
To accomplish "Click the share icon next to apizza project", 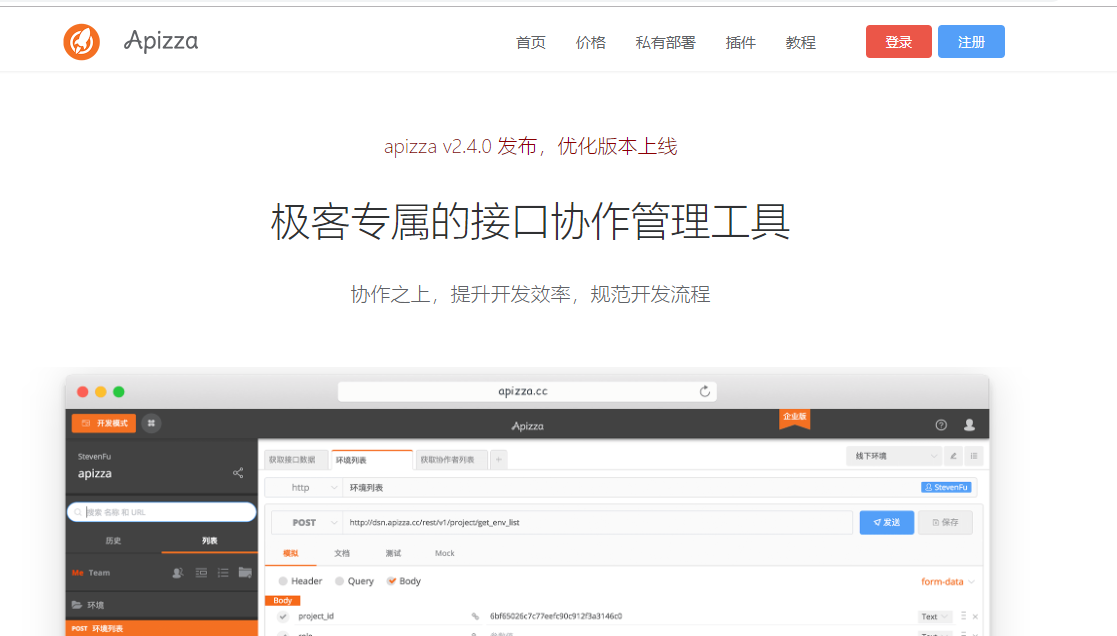I will click(x=238, y=473).
